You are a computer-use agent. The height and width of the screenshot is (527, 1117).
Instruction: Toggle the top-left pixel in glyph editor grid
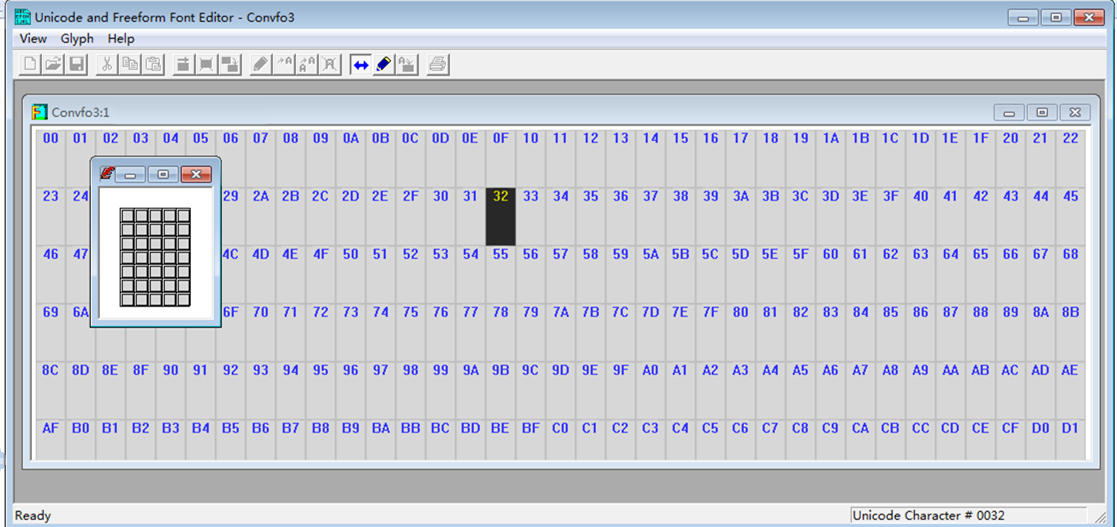click(127, 215)
